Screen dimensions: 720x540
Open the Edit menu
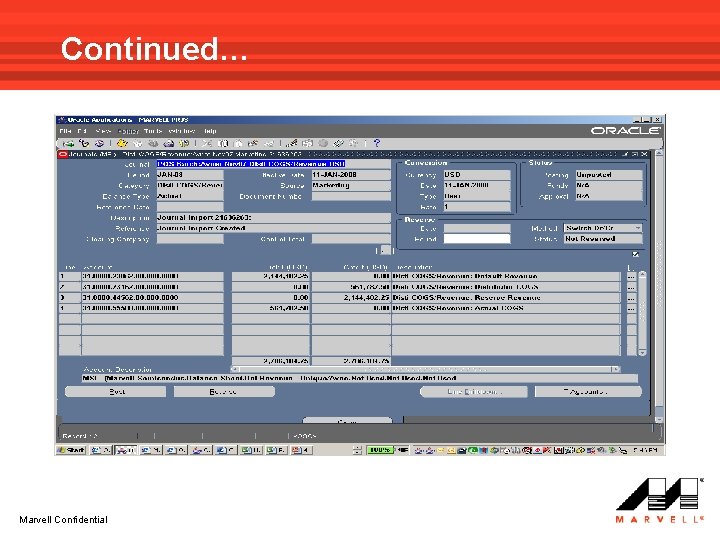82,131
